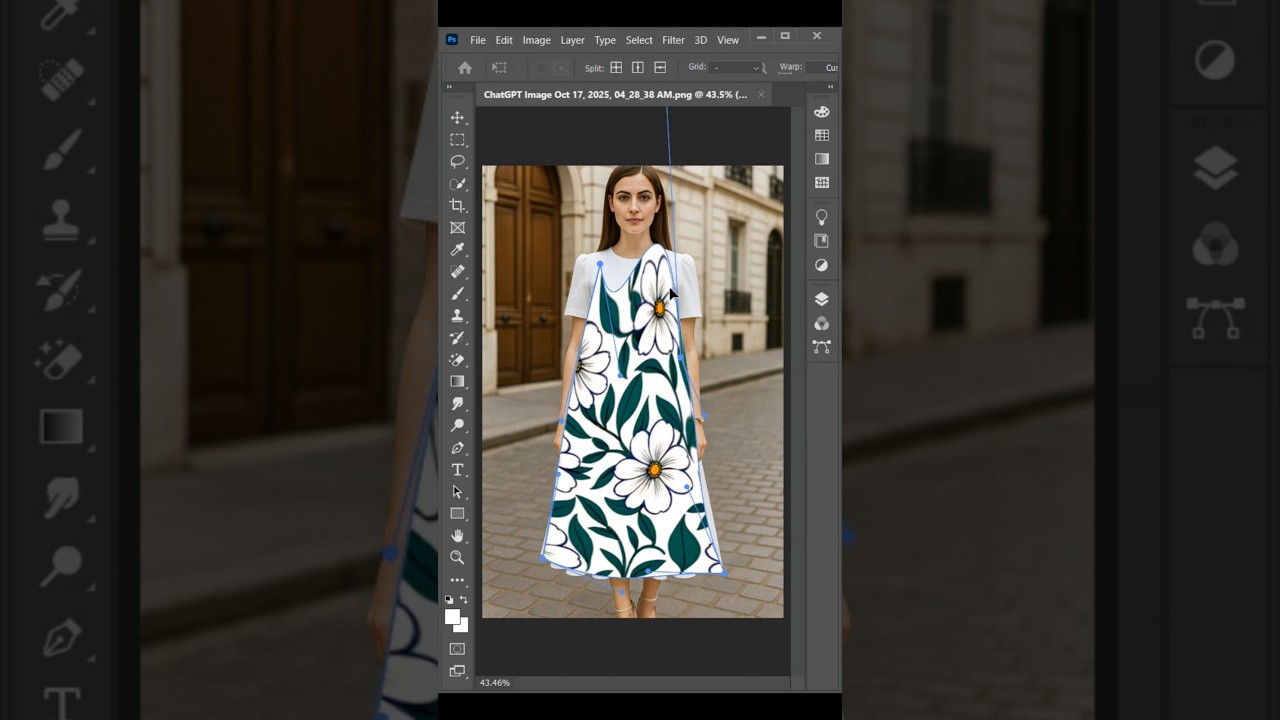Screen dimensions: 1280x720
Task: Click the foreground color swatch
Action: pos(452,617)
